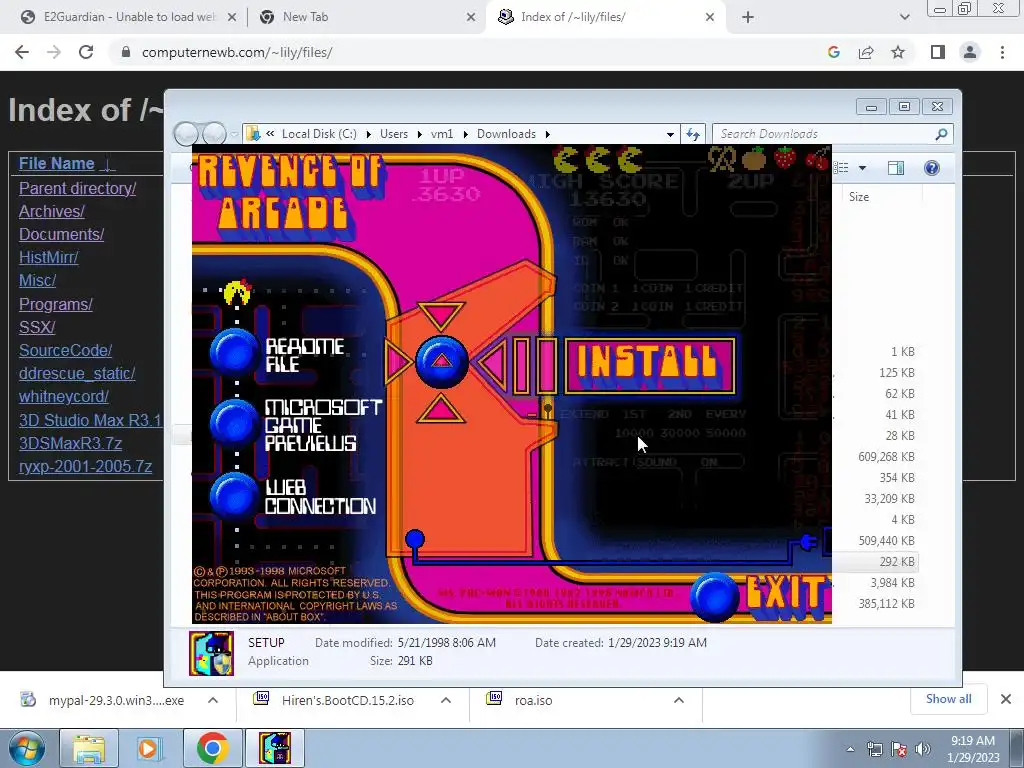Open the Parent directory link
Viewport: 1024px width, 768px height.
77,188
